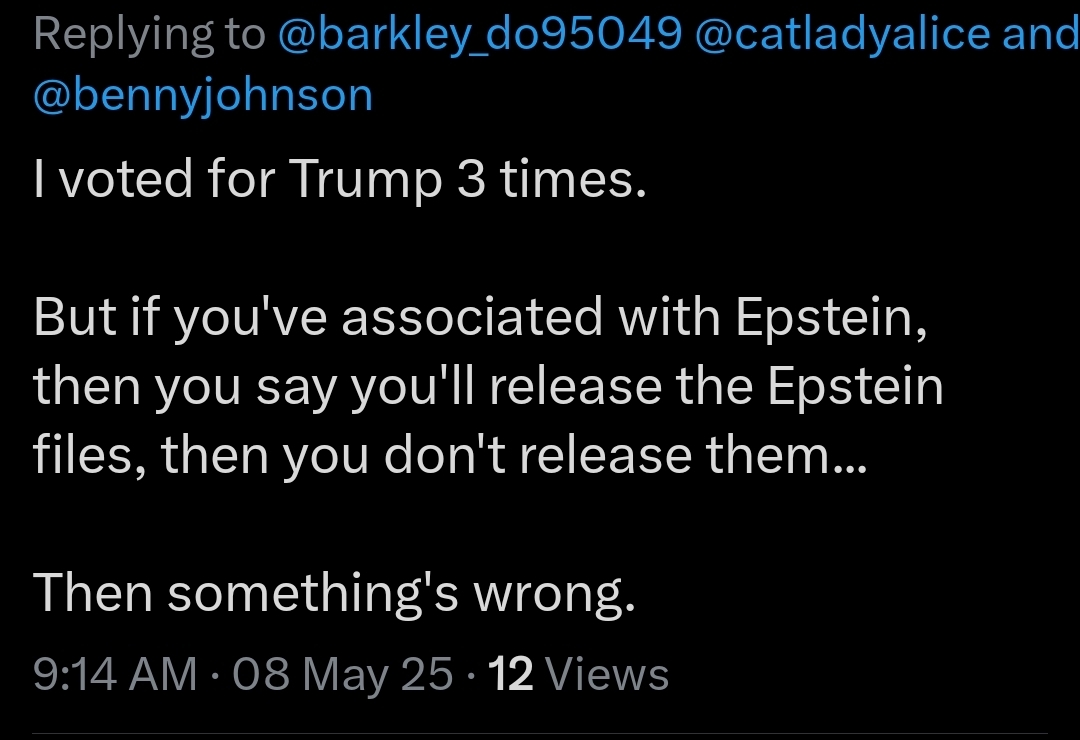The image size is (1080, 740).
Task: Click the line "then you say you'll release the Epstein"
Action: coord(488,386)
